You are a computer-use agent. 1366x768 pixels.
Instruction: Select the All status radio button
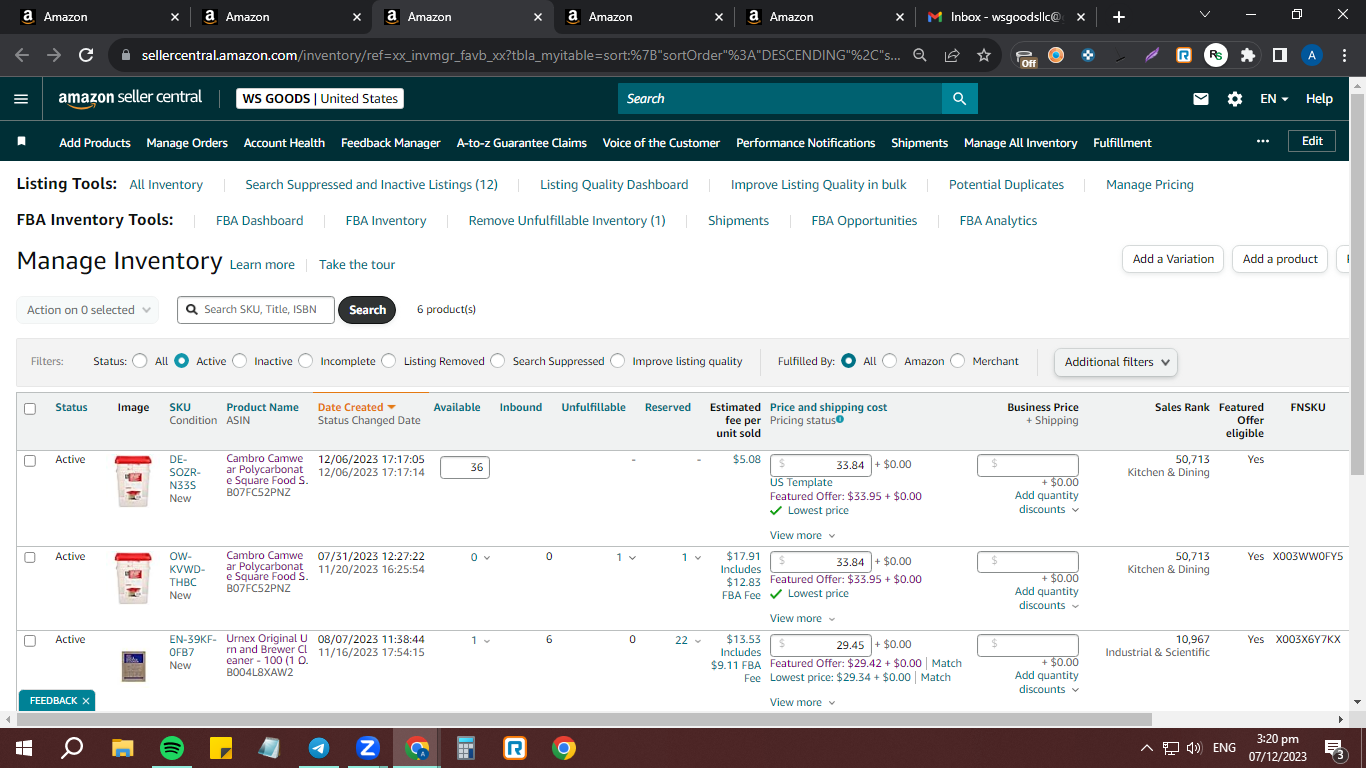pyautogui.click(x=140, y=361)
